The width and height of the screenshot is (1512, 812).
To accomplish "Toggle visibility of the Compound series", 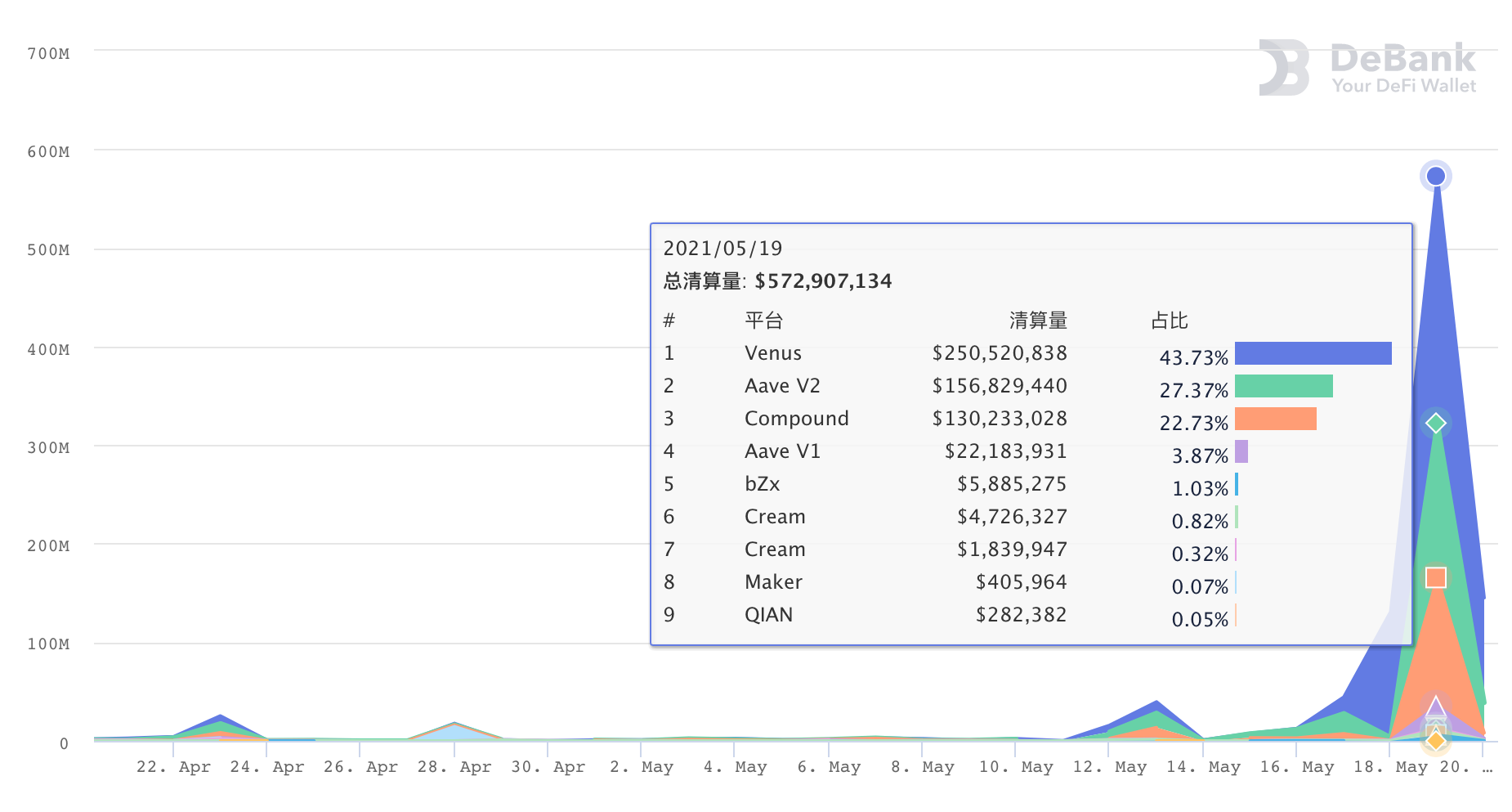I will [796, 418].
